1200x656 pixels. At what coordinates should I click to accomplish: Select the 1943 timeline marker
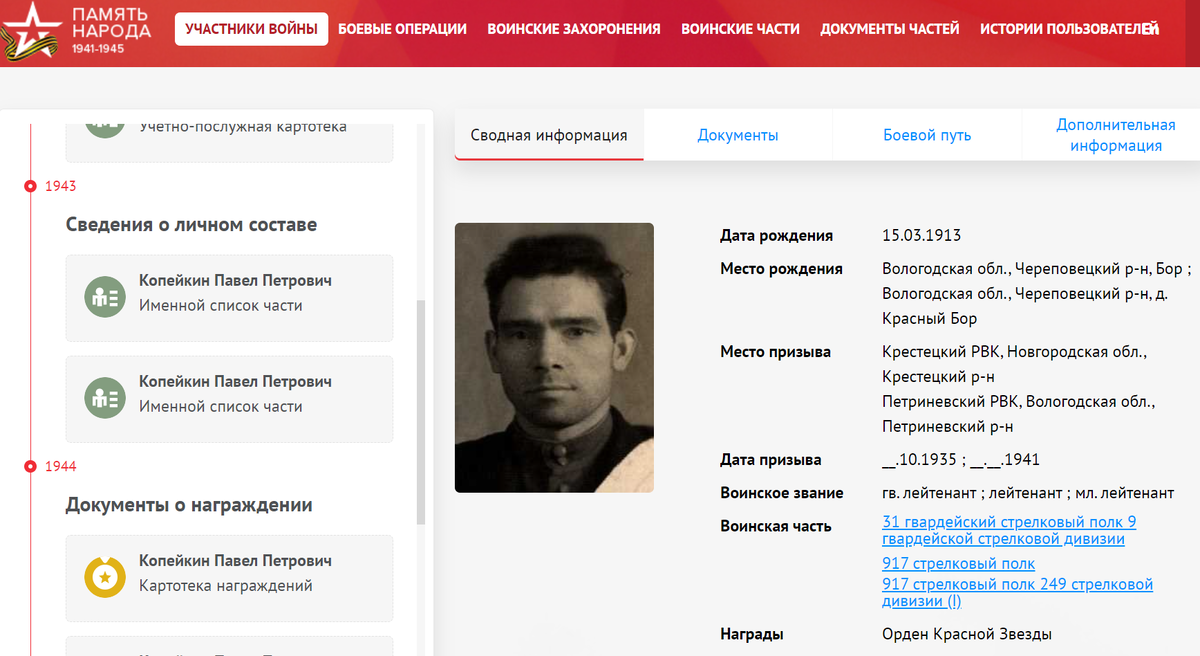[x=31, y=186]
